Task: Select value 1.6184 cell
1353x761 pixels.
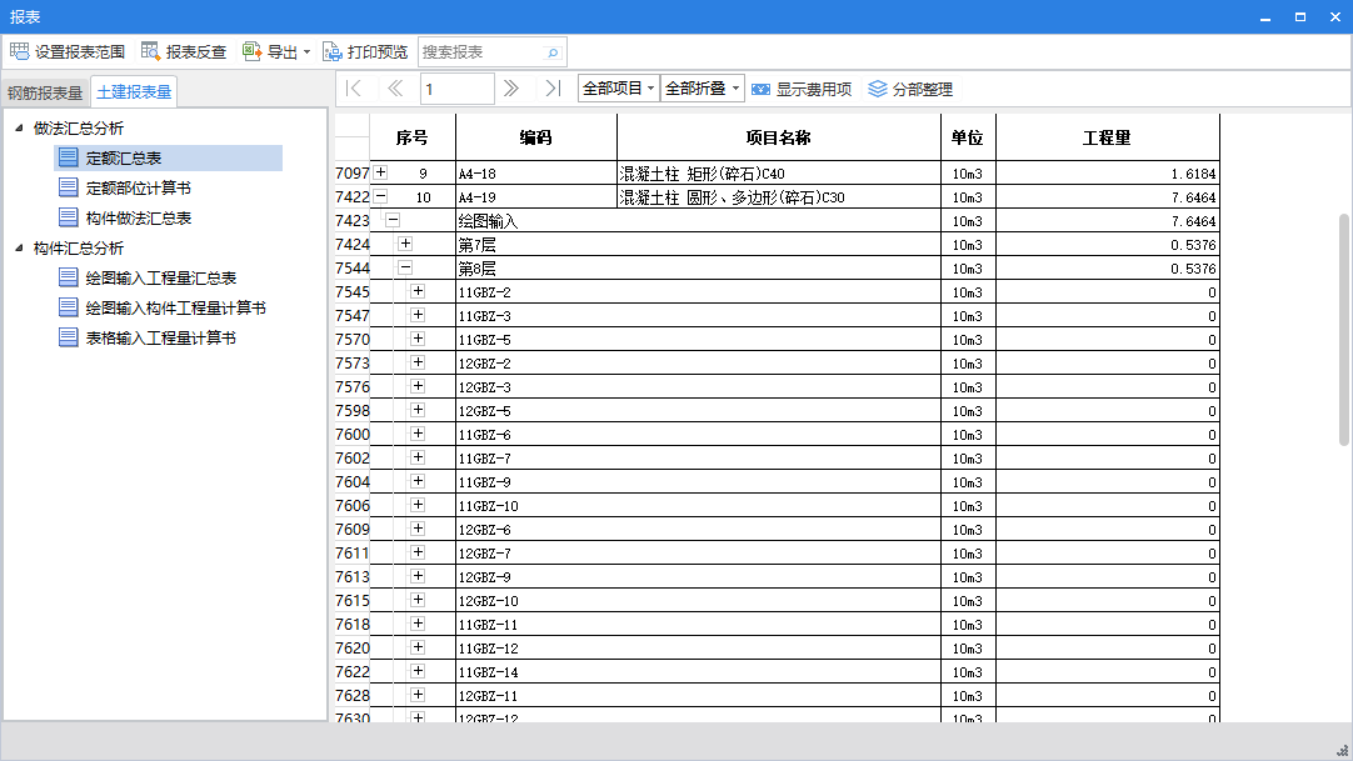Action: [x=1108, y=173]
